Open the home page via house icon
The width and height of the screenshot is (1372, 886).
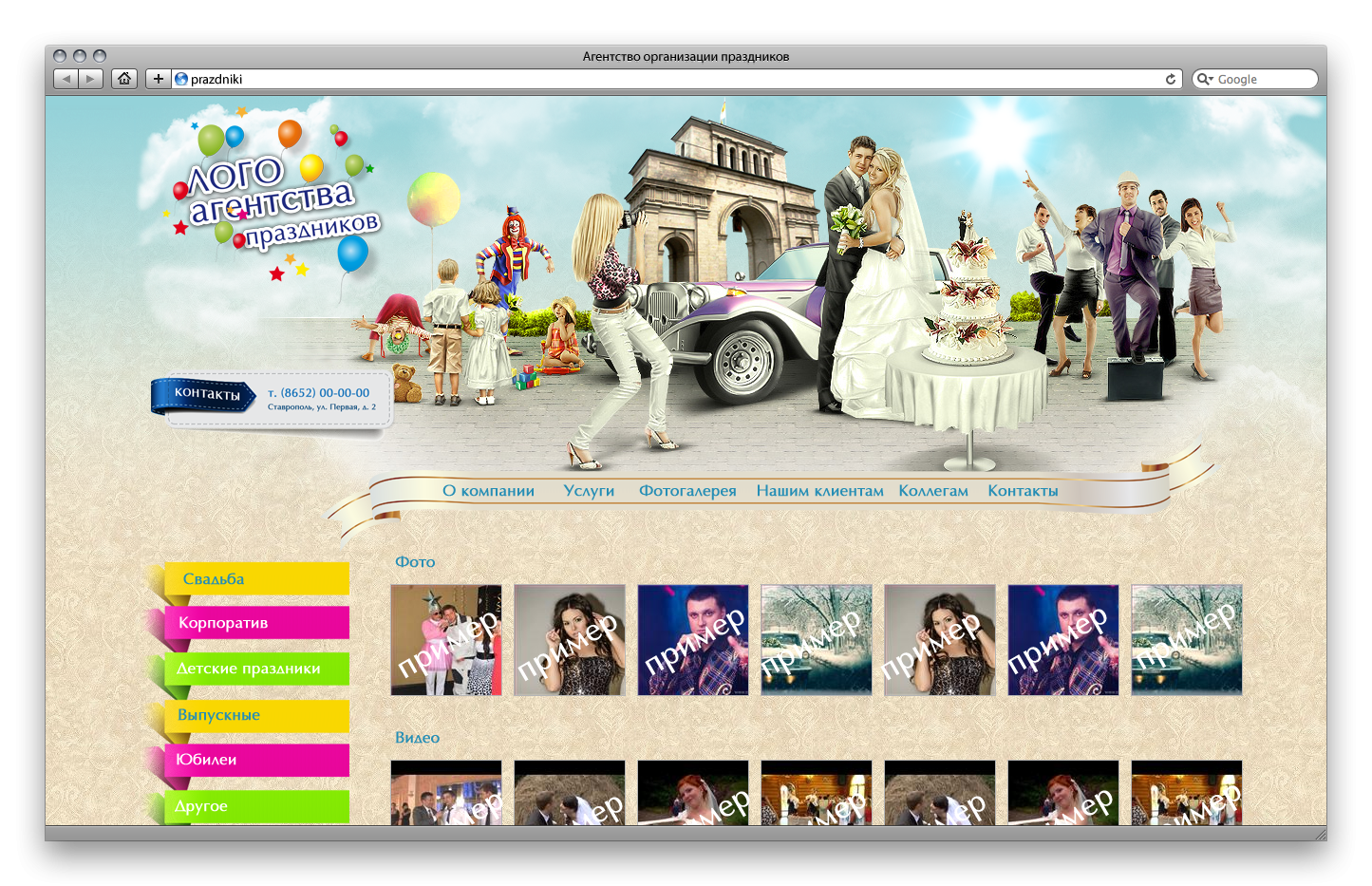tap(124, 79)
